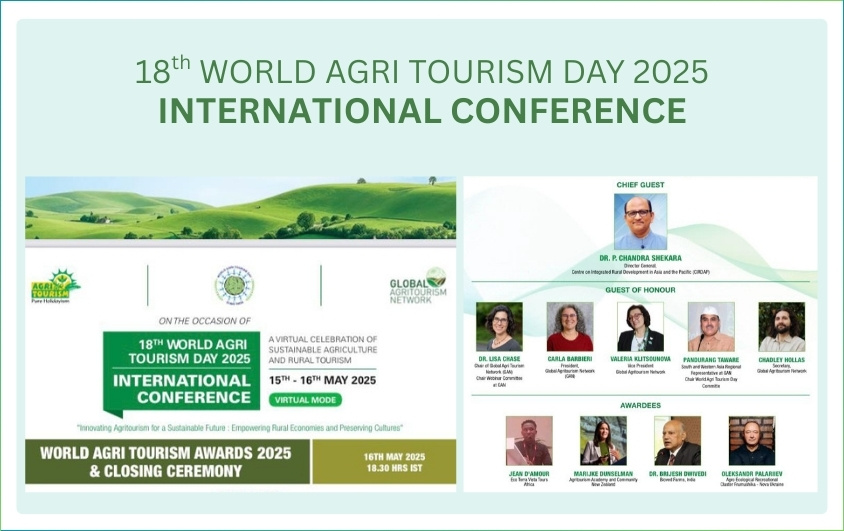Click the 'GUEST OF HONOUR' section label

click(x=641, y=290)
